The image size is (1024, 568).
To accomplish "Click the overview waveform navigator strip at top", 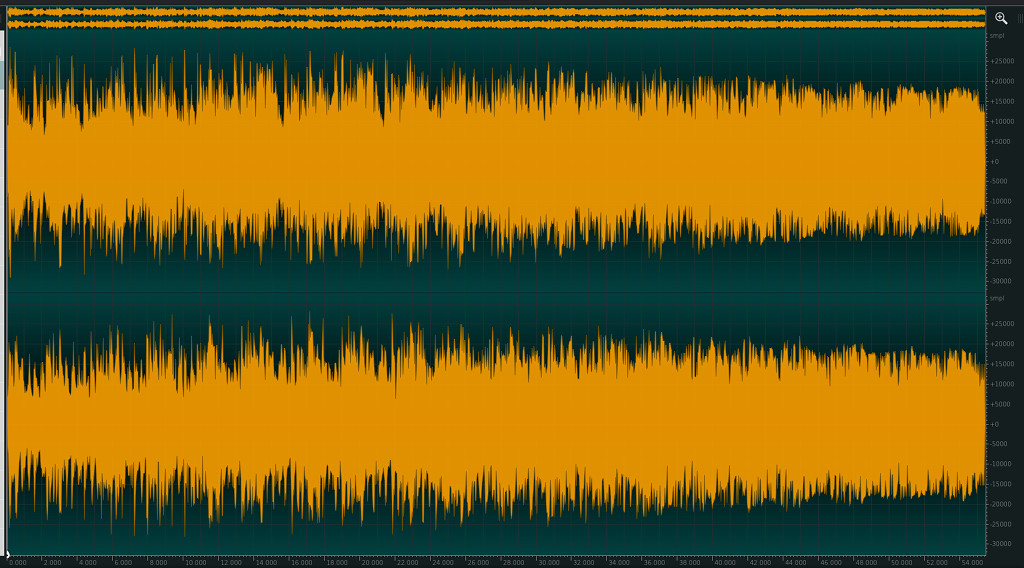I will [x=496, y=18].
